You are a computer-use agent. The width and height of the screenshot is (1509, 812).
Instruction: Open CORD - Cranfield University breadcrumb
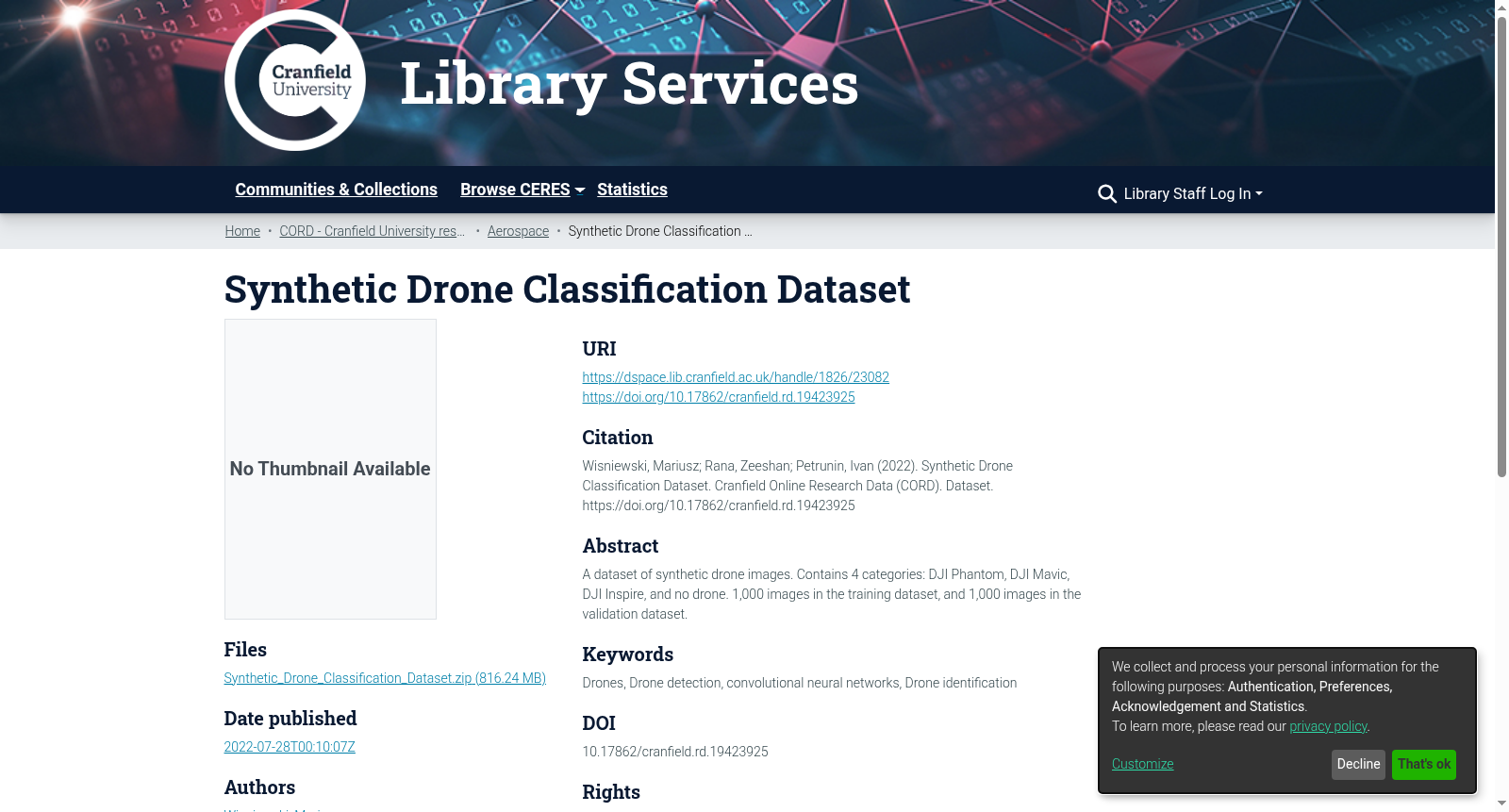click(x=372, y=231)
